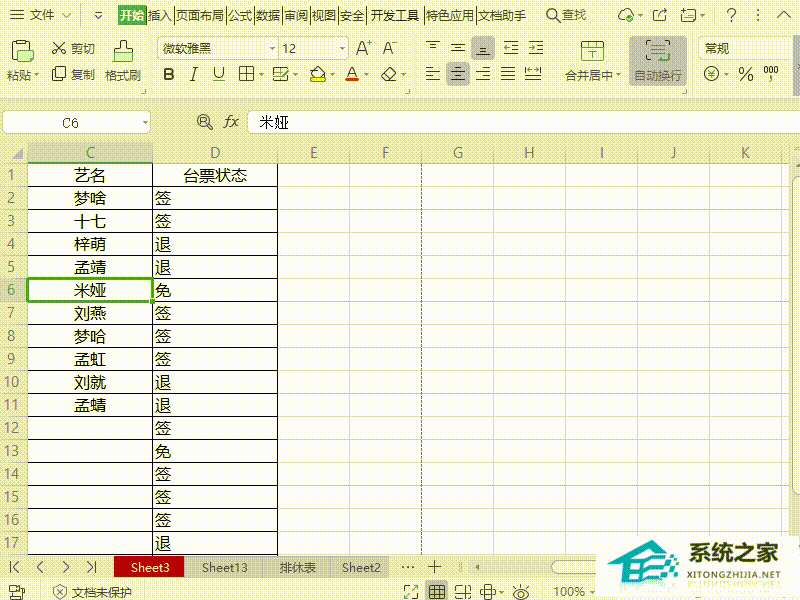Image resolution: width=800 pixels, height=600 pixels.
Task: Toggle italic formatting
Action: (193, 73)
